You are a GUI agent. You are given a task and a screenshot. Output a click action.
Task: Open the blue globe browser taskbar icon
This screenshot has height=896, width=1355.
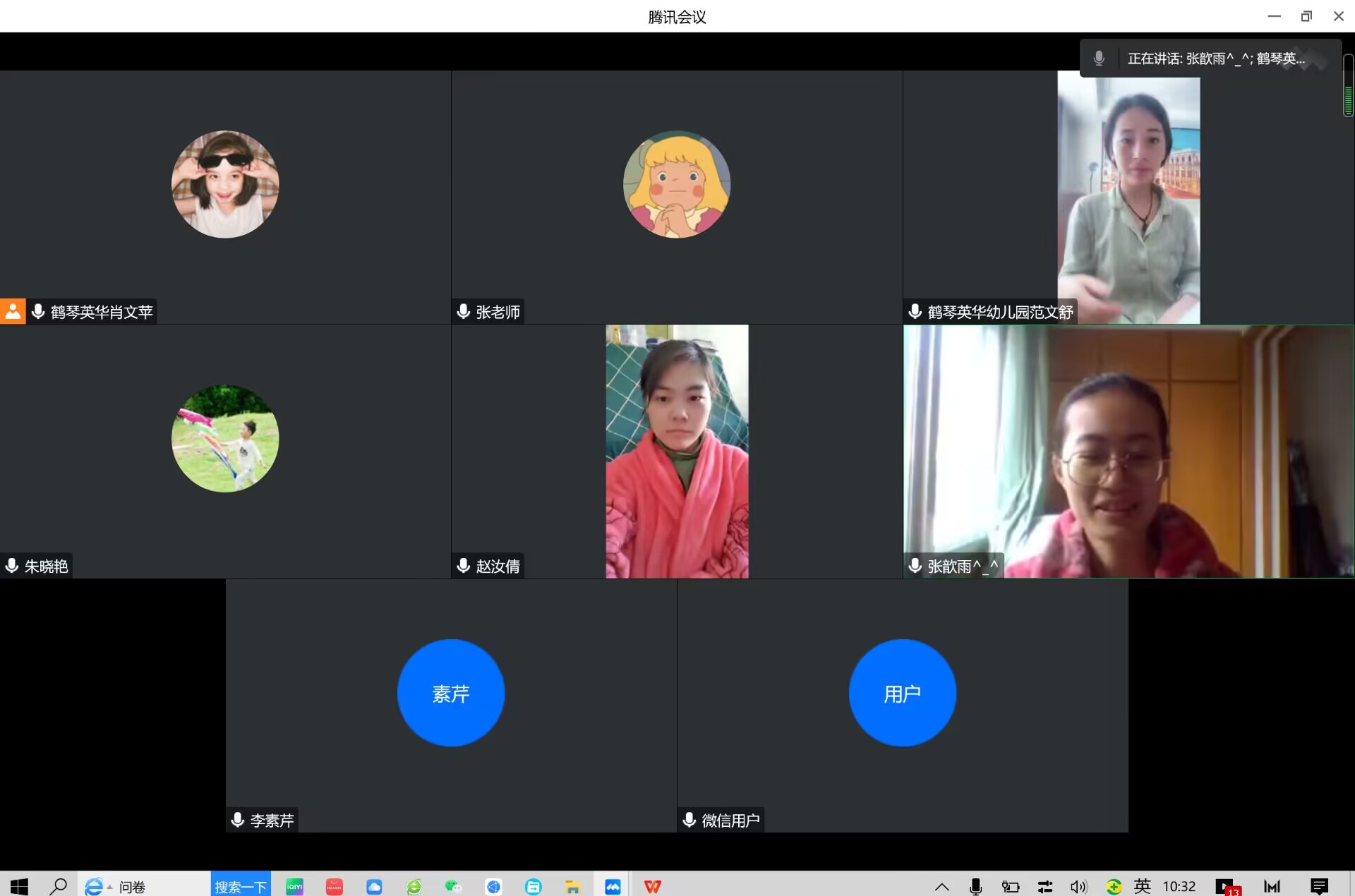493,886
